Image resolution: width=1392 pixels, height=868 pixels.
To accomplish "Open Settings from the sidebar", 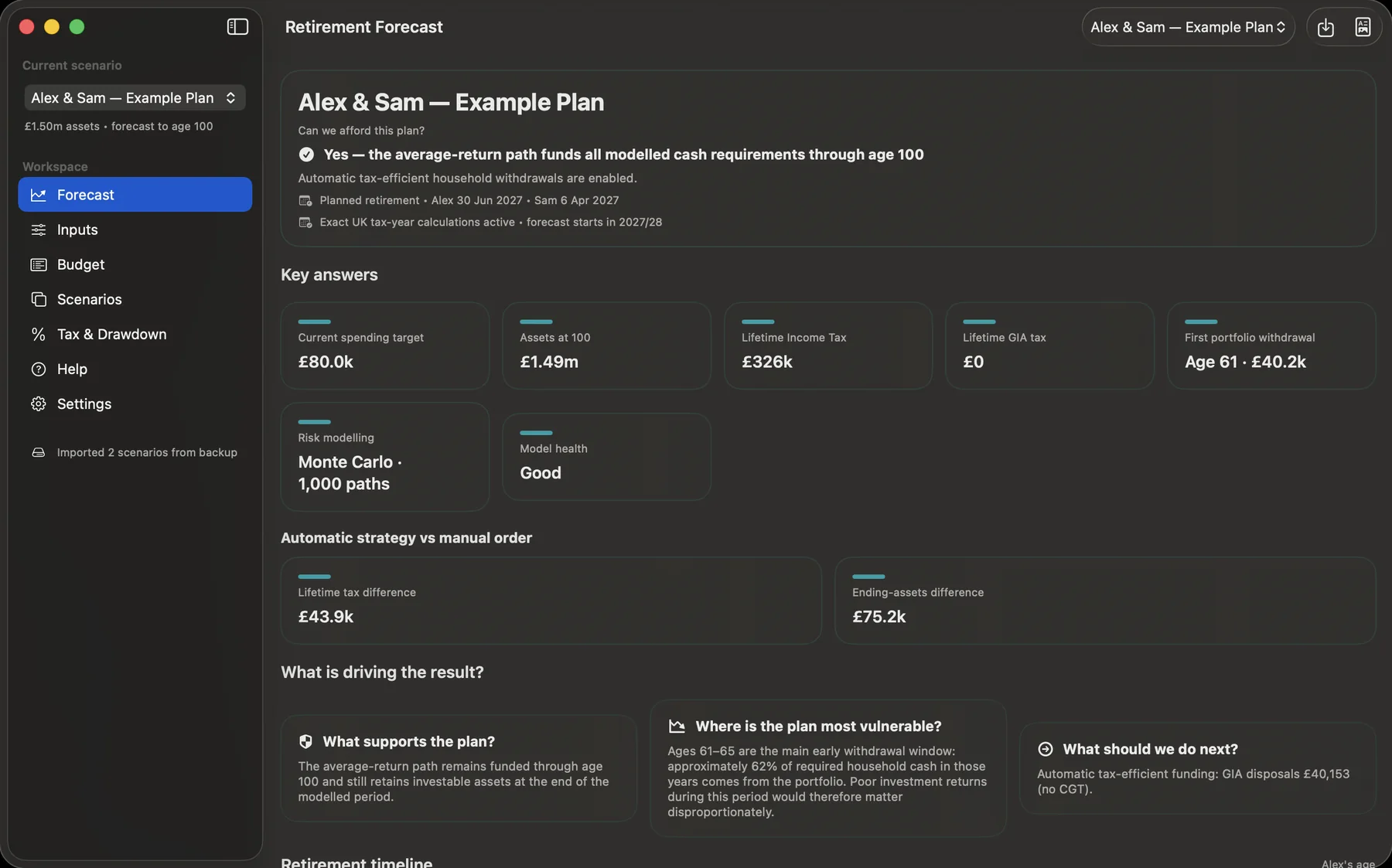I will pyautogui.click(x=135, y=403).
